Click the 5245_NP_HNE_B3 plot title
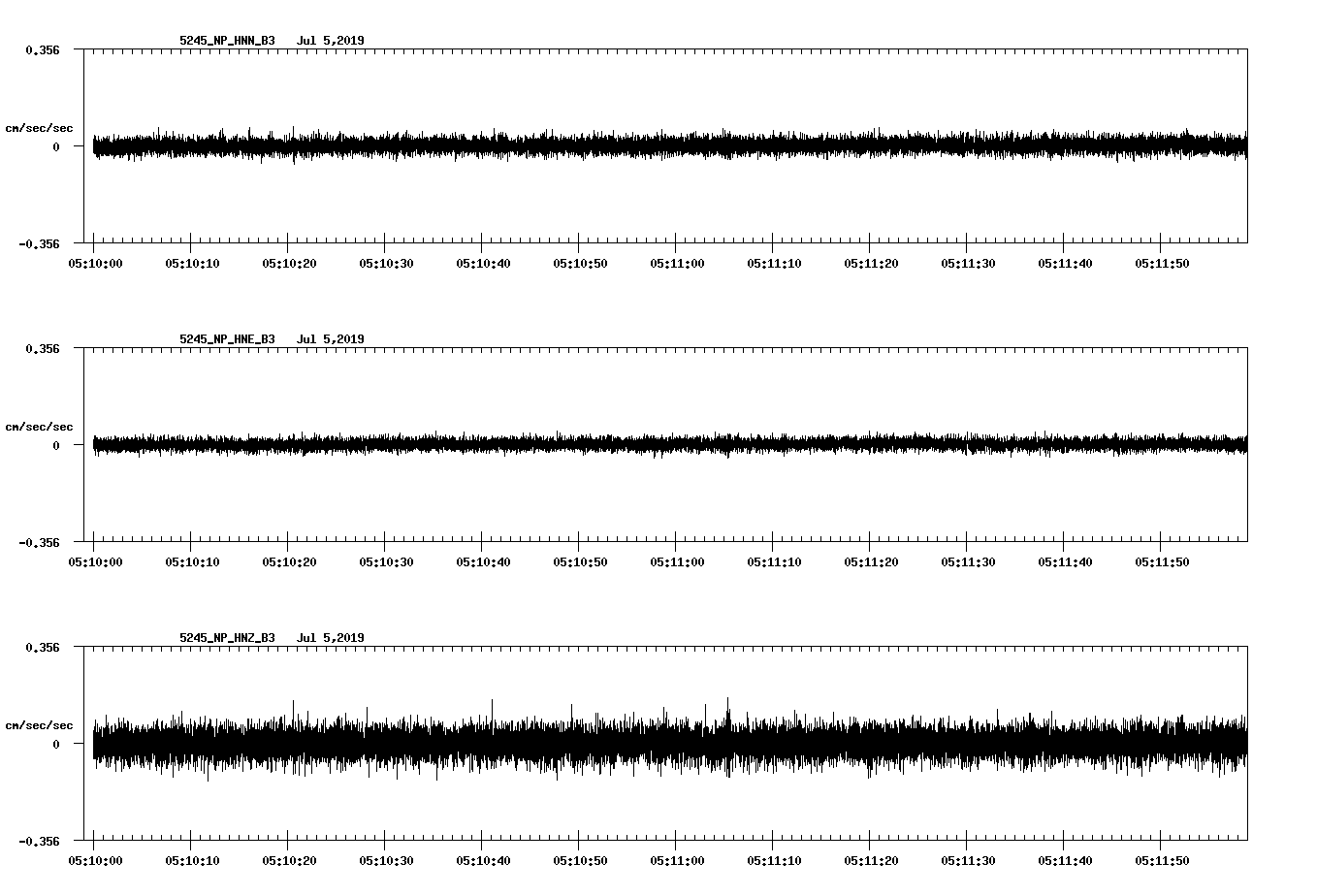 pos(227,339)
